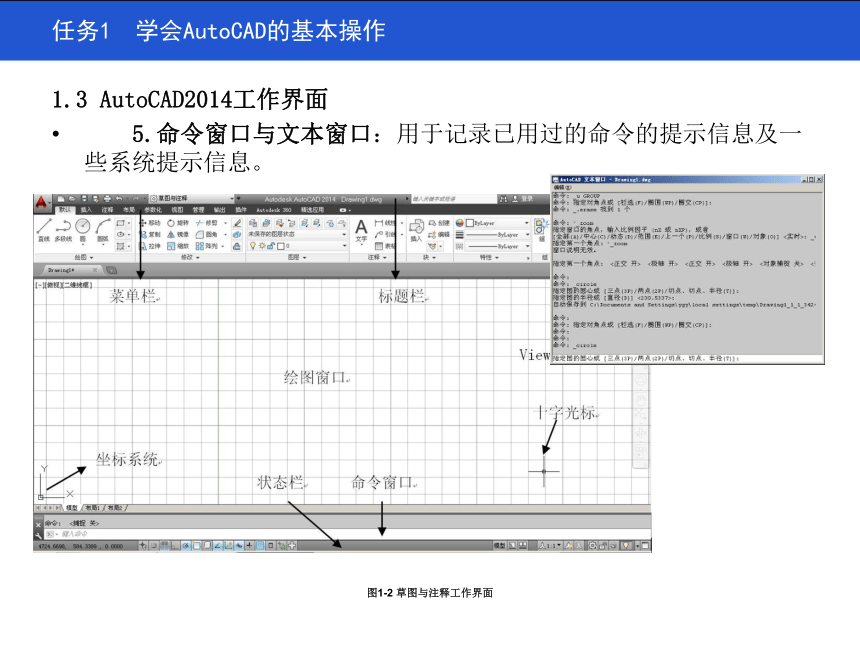Screen dimensions: 860x645
Task: Click the Create block (创建) icon
Action: (439, 223)
